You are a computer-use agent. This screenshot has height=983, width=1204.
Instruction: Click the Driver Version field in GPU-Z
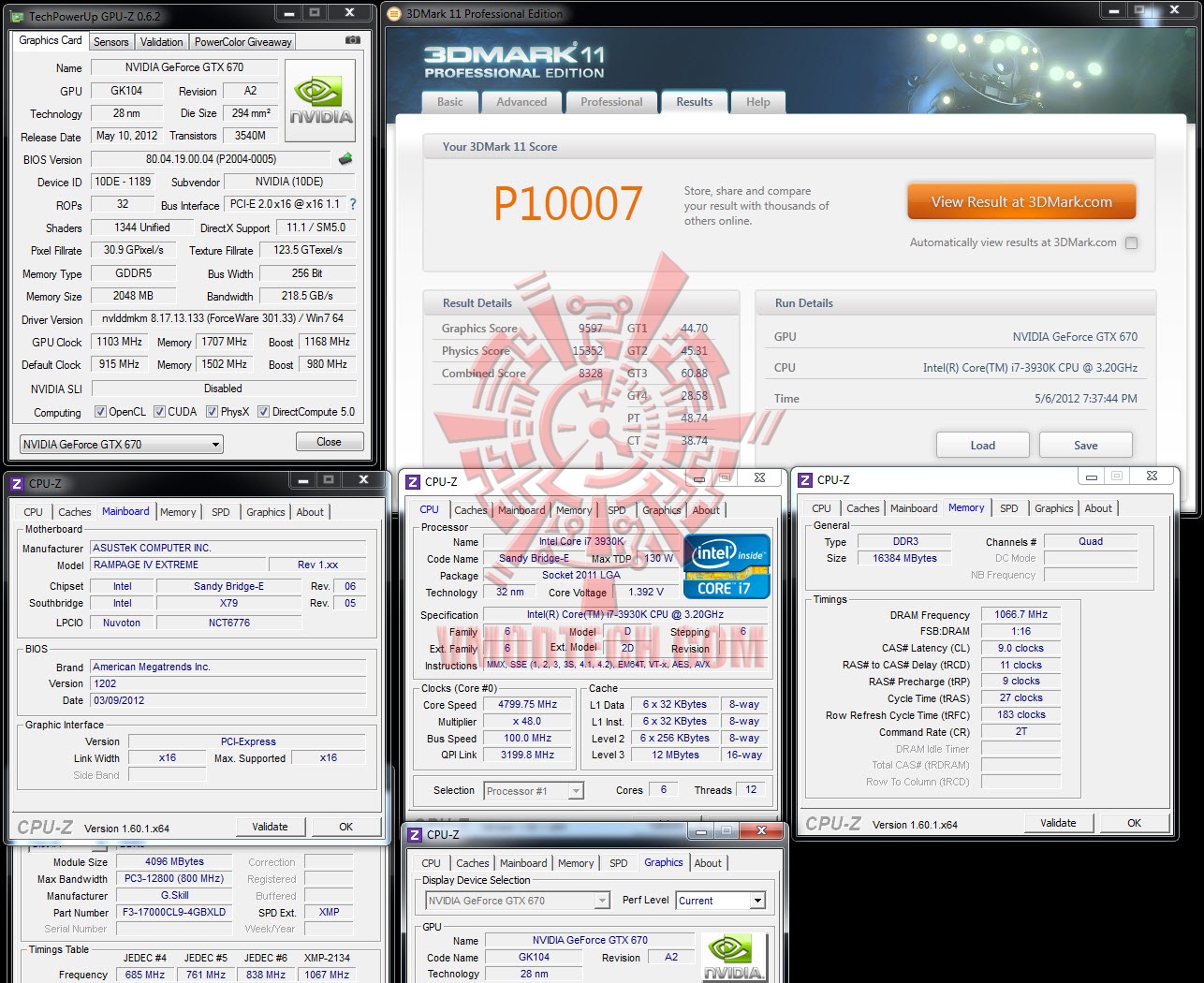pyautogui.click(x=223, y=318)
